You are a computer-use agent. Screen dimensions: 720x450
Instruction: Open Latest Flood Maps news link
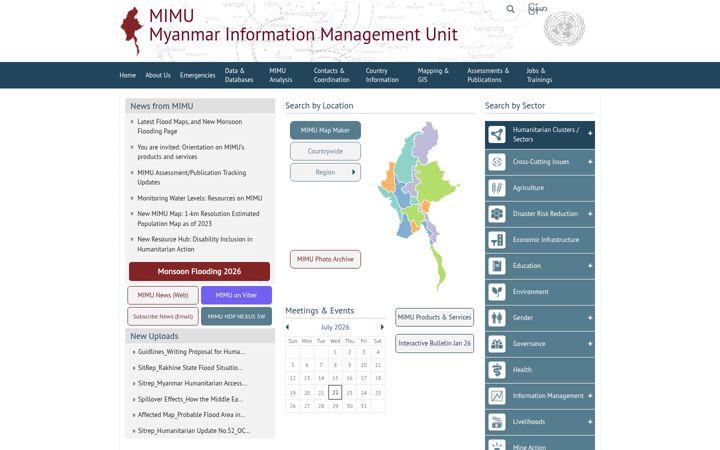pyautogui.click(x=190, y=126)
